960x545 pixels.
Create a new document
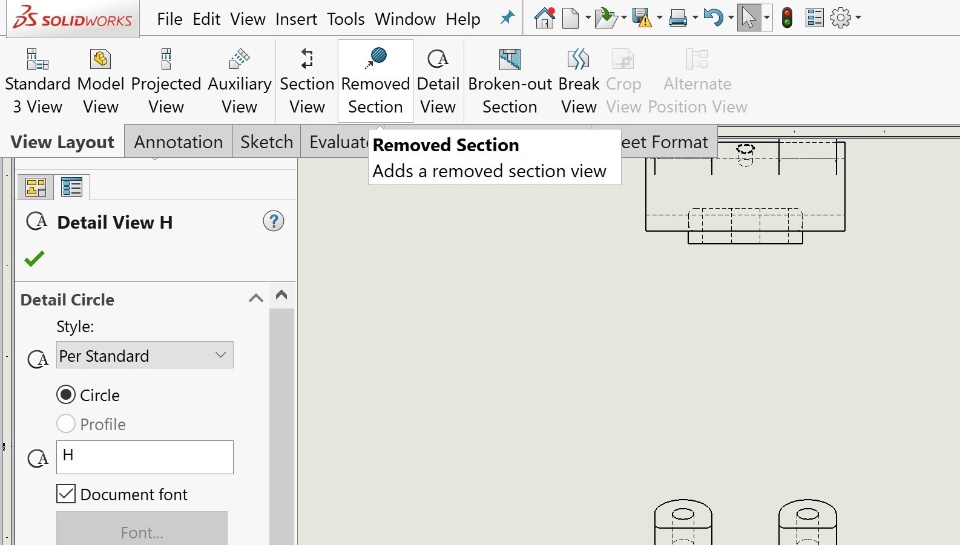point(570,18)
